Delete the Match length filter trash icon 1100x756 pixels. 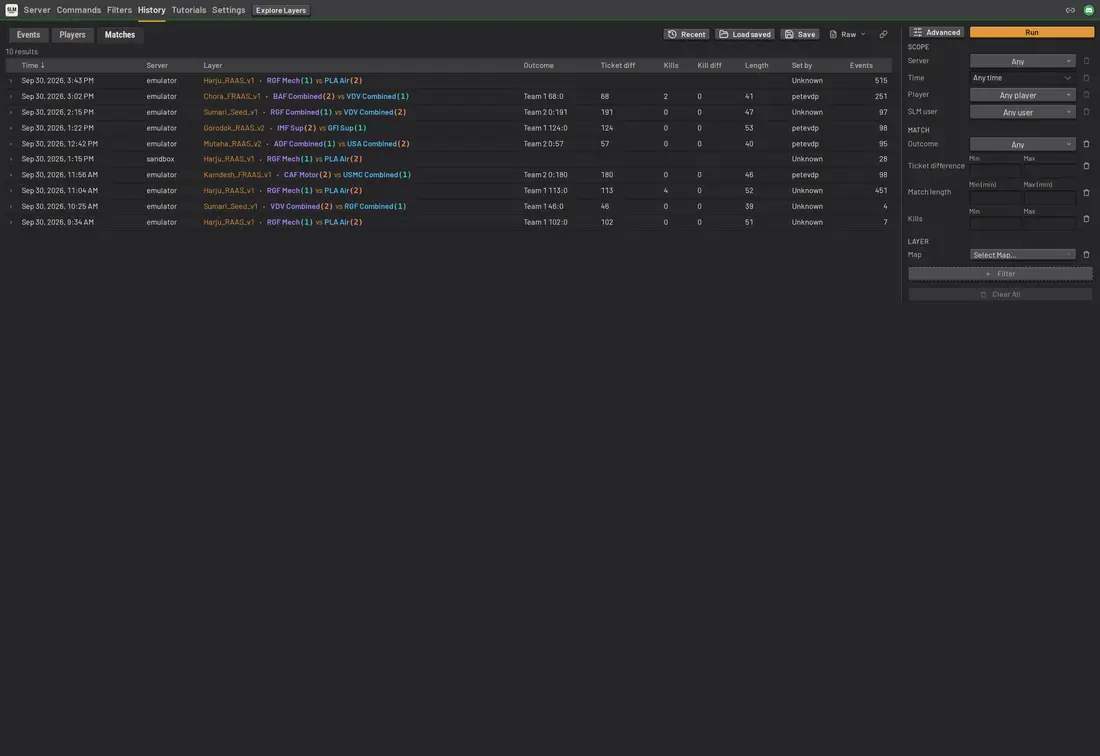click(1086, 192)
